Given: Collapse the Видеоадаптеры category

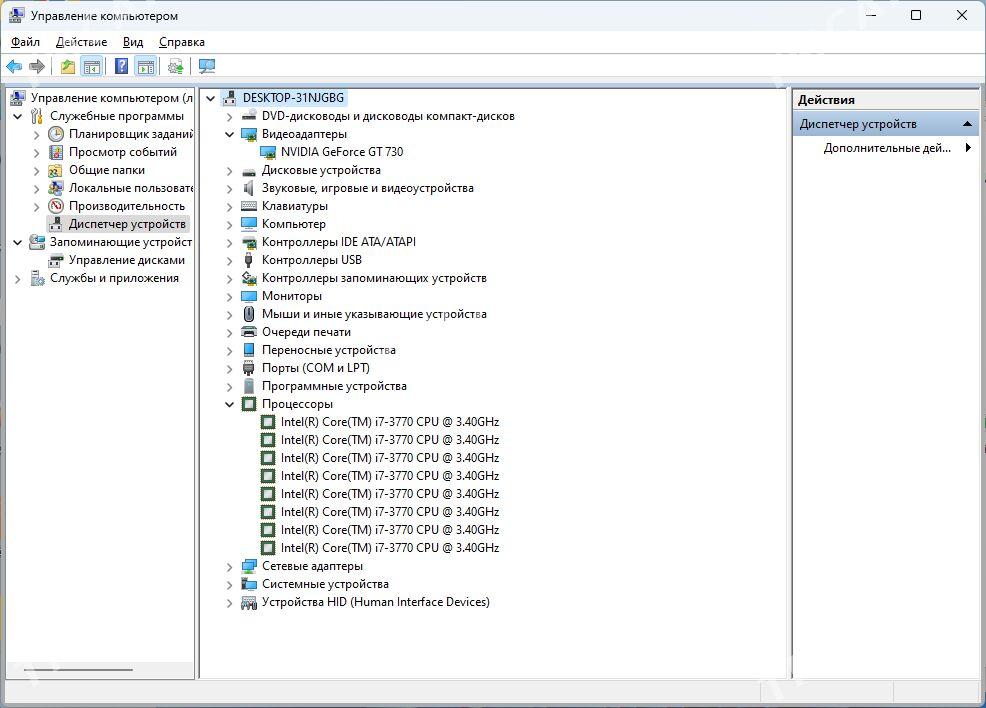Looking at the screenshot, I should pos(230,135).
